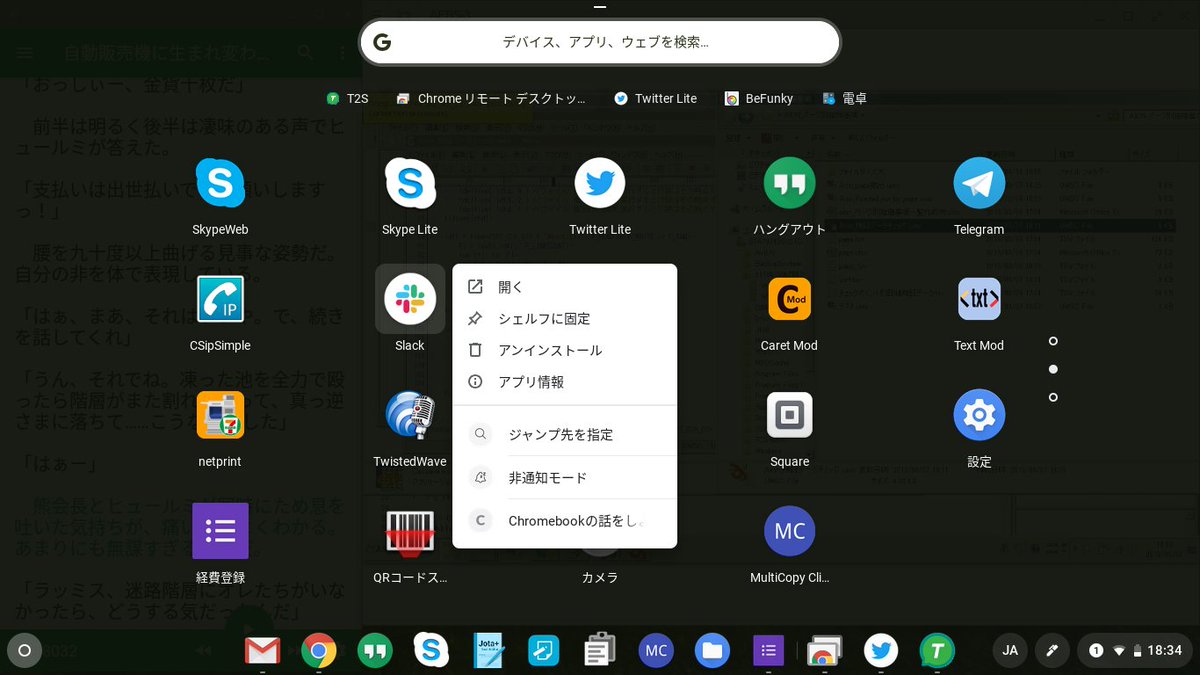Open green T app in shelf
This screenshot has height=675, width=1200.
[937, 651]
